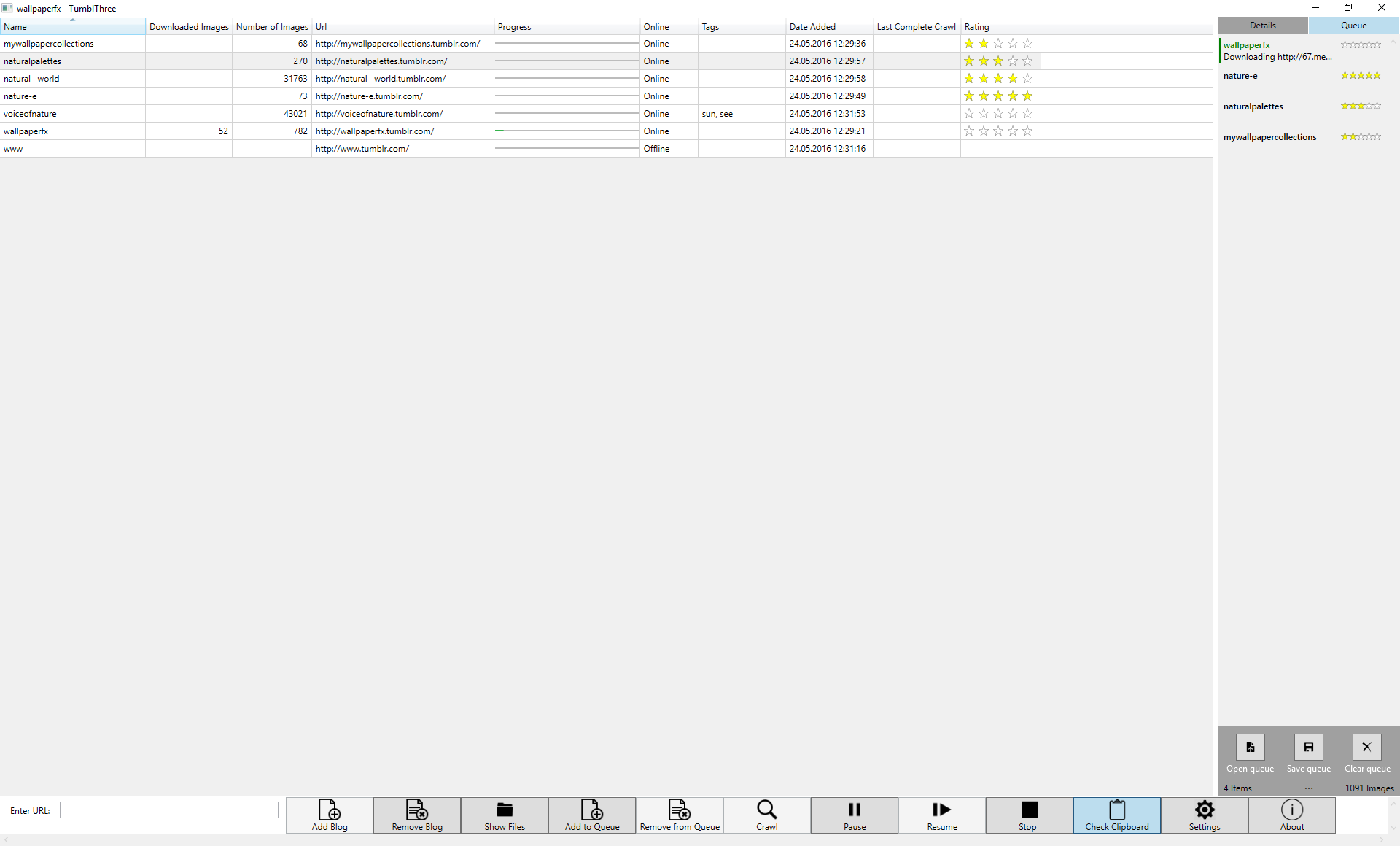The image size is (1400, 846).
Task: Click the wallpaperfx progress bar
Action: tap(567, 131)
